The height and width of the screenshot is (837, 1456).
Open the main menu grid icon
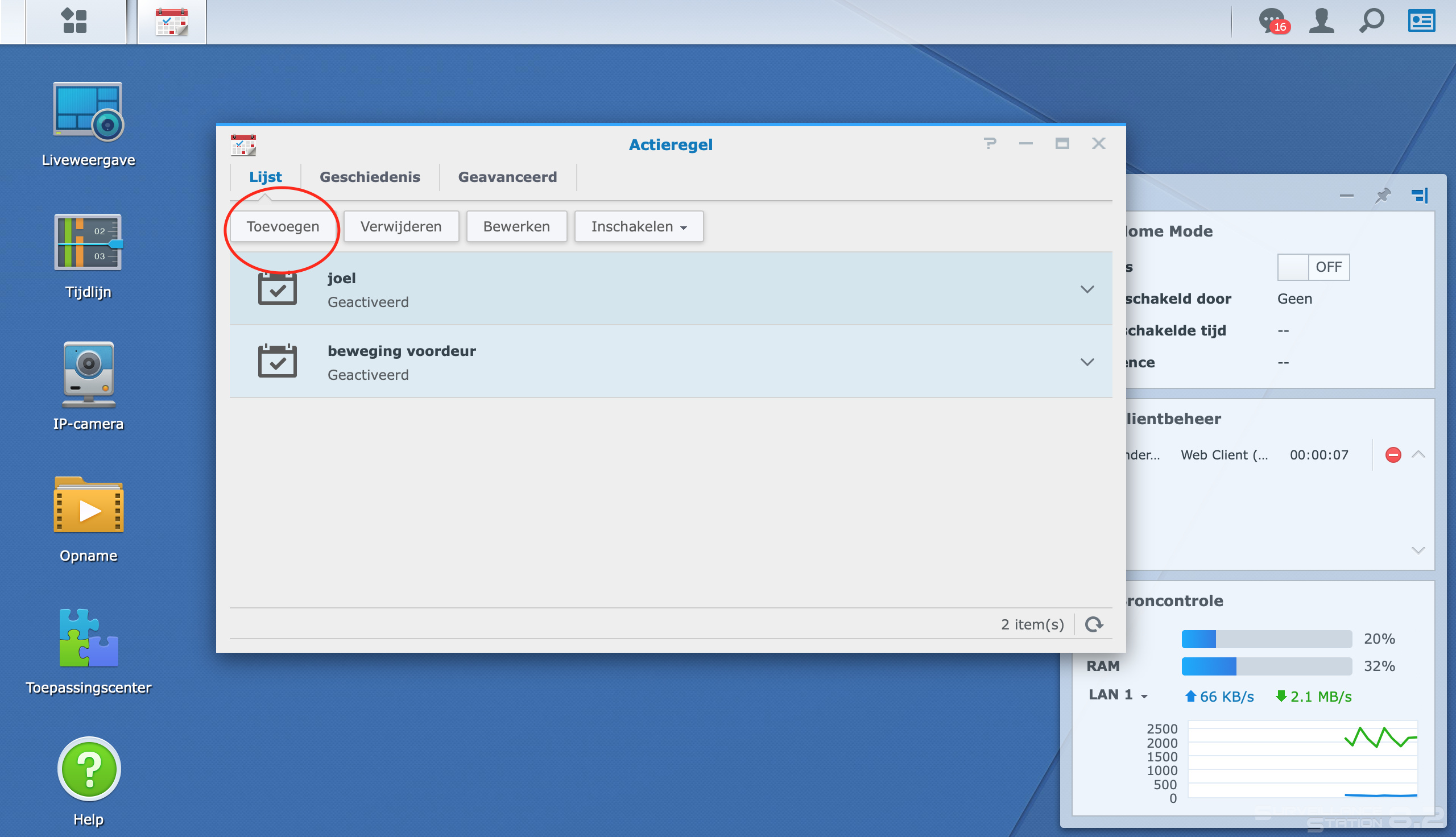coord(74,21)
